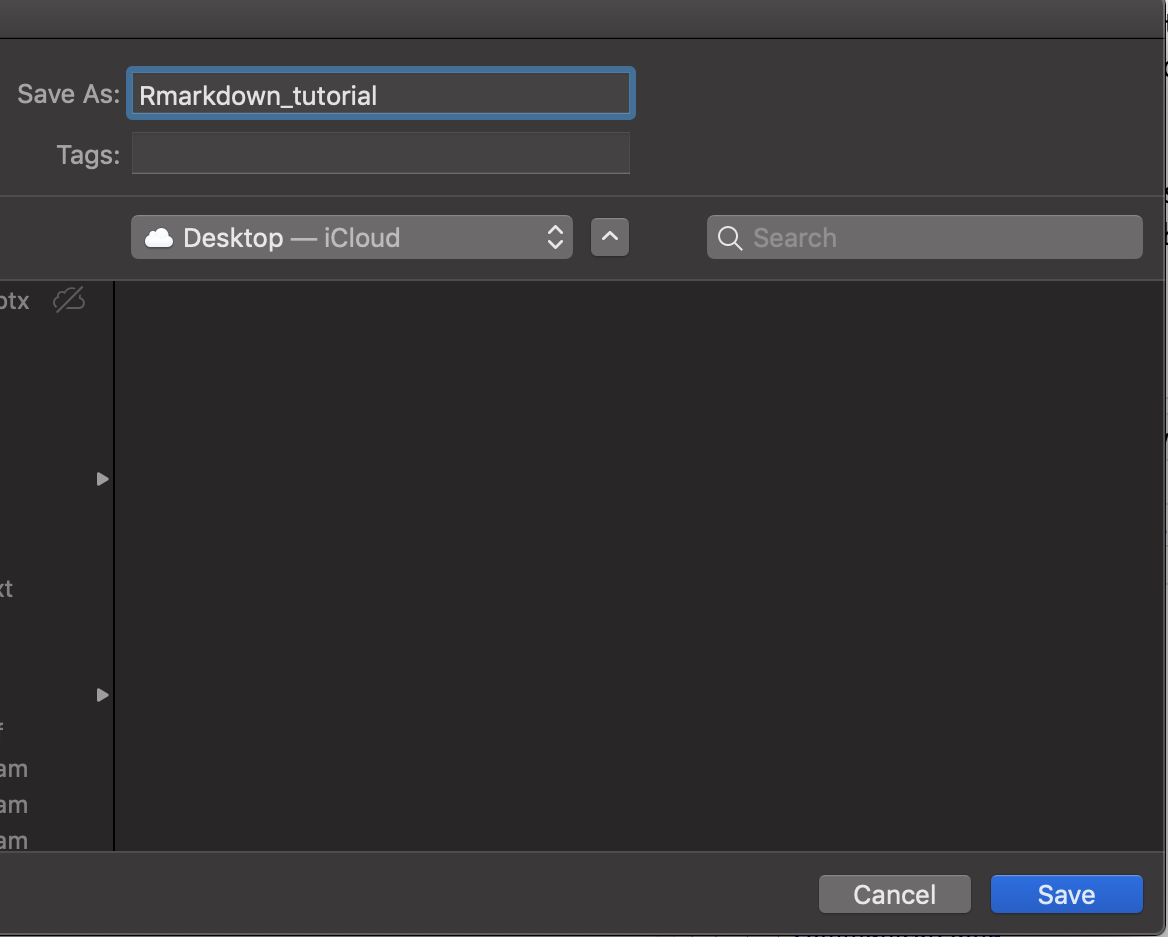1168x937 pixels.
Task: Click the up/down chevrons on Desktop popup
Action: [555, 238]
